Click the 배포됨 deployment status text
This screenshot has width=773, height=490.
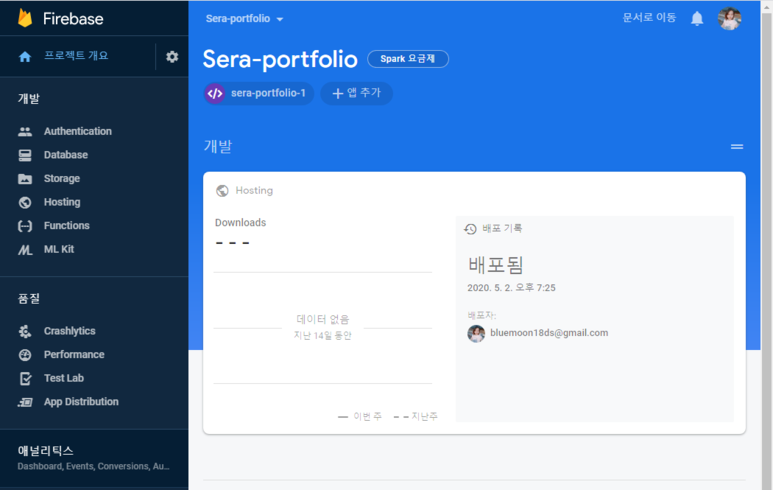495,265
